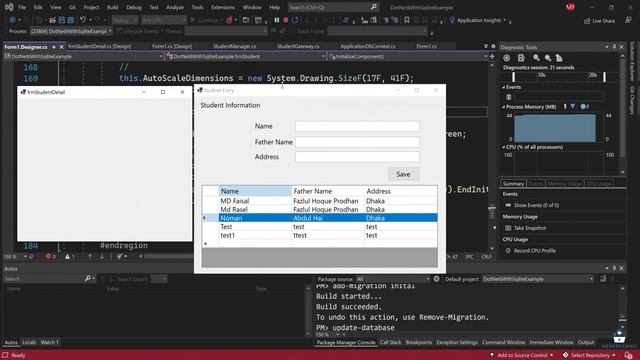Click the Bookmark icon in toolbar
This screenshot has width=640, height=360.
pyautogui.click(x=407, y=20)
